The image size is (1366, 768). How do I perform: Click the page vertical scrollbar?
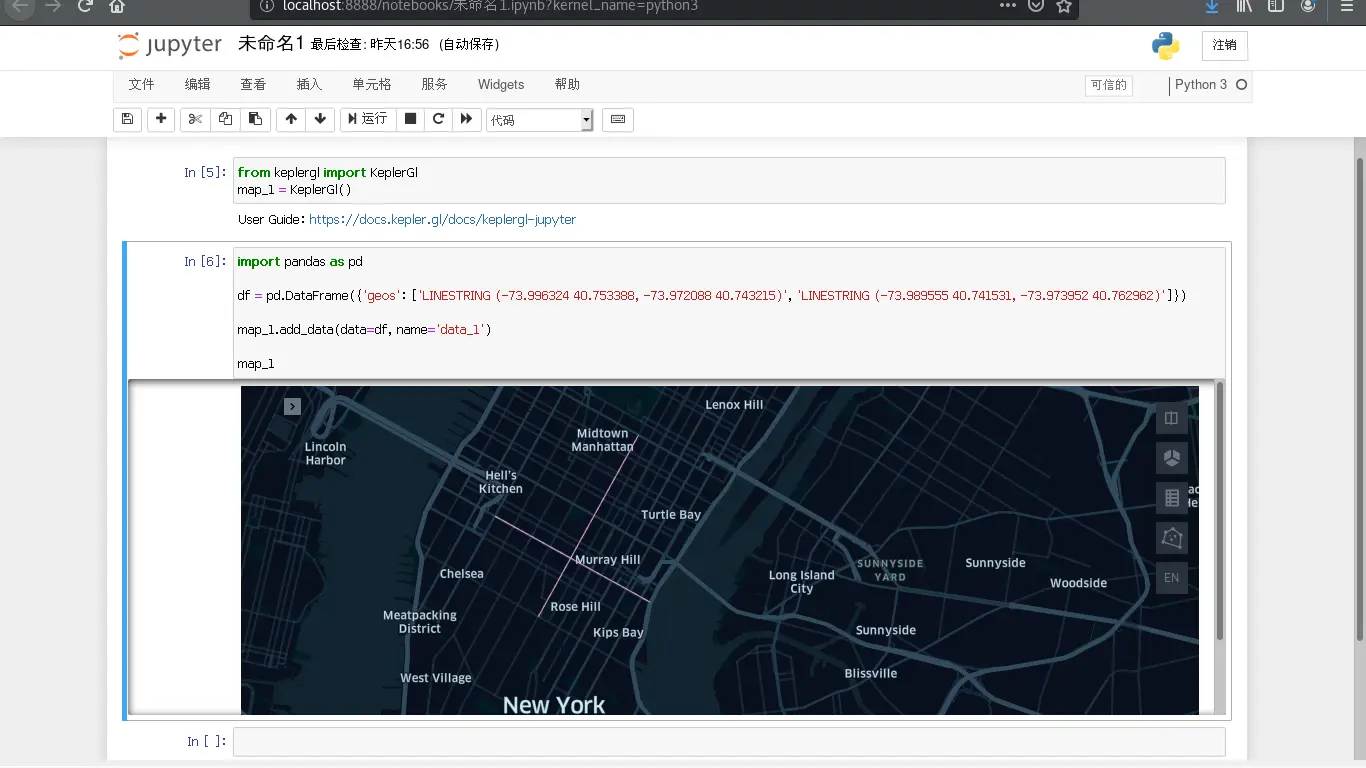pyautogui.click(x=1359, y=400)
